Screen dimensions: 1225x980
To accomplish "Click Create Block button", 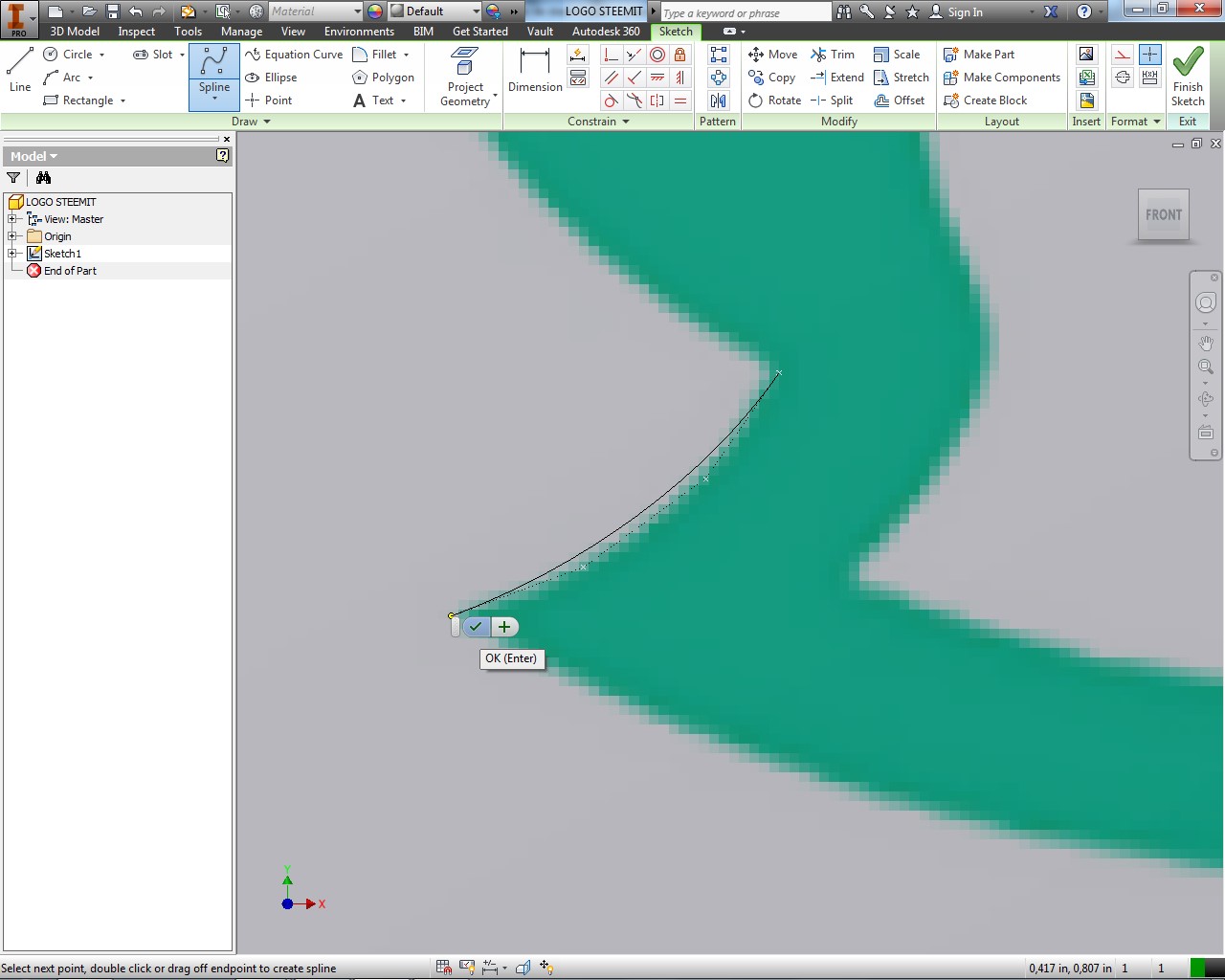I will pyautogui.click(x=985, y=100).
